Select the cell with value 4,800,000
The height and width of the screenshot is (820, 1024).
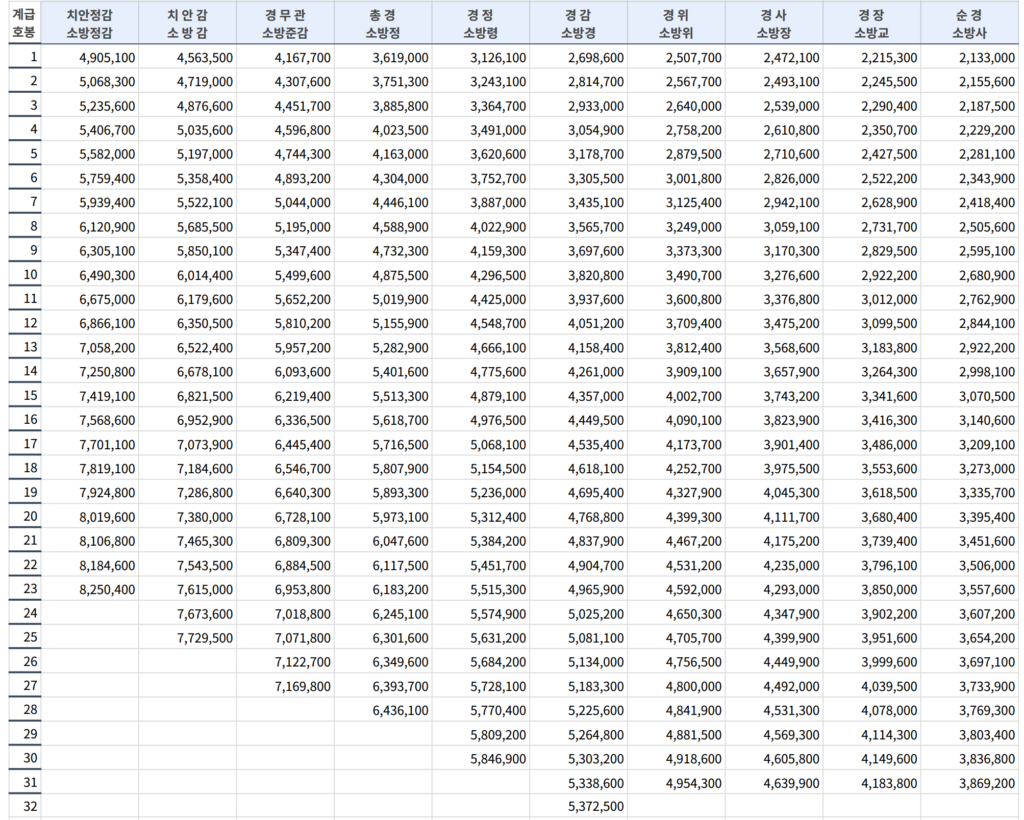click(693, 686)
